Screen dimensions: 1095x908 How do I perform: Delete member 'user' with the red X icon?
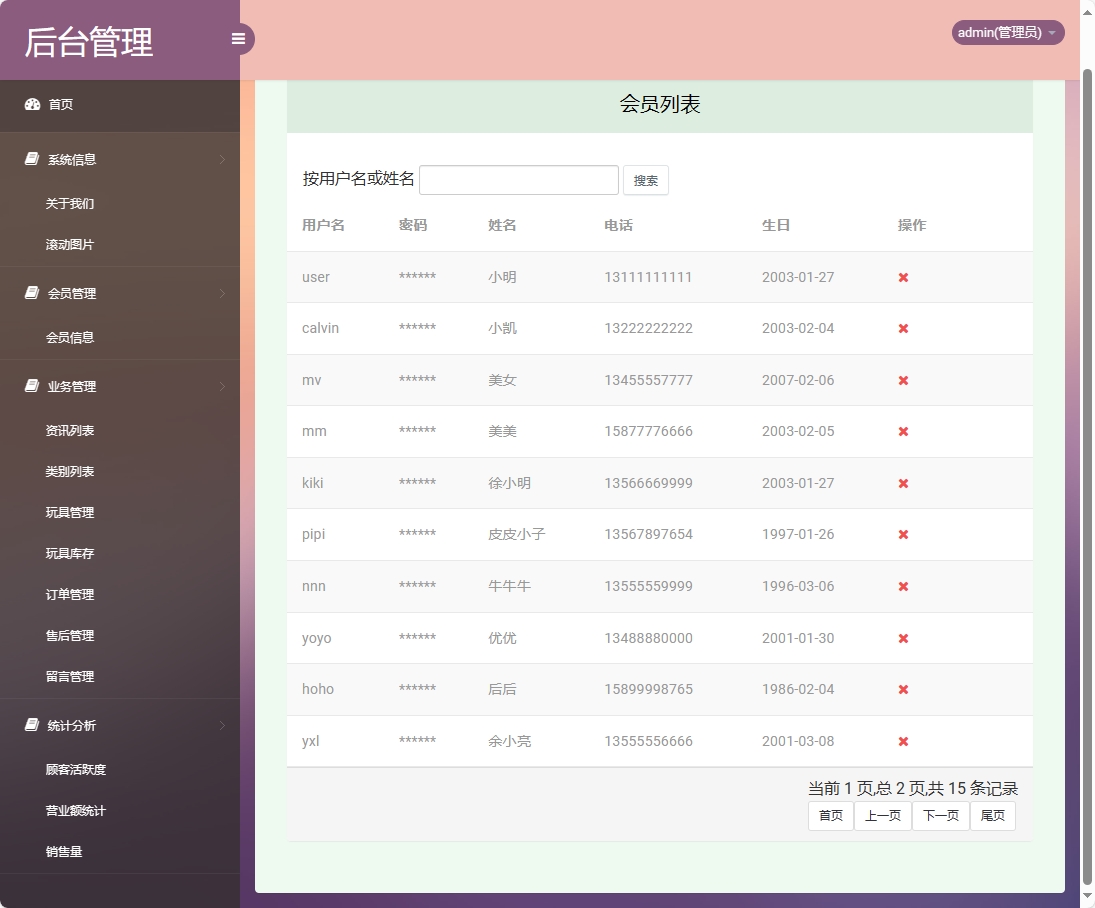click(903, 277)
